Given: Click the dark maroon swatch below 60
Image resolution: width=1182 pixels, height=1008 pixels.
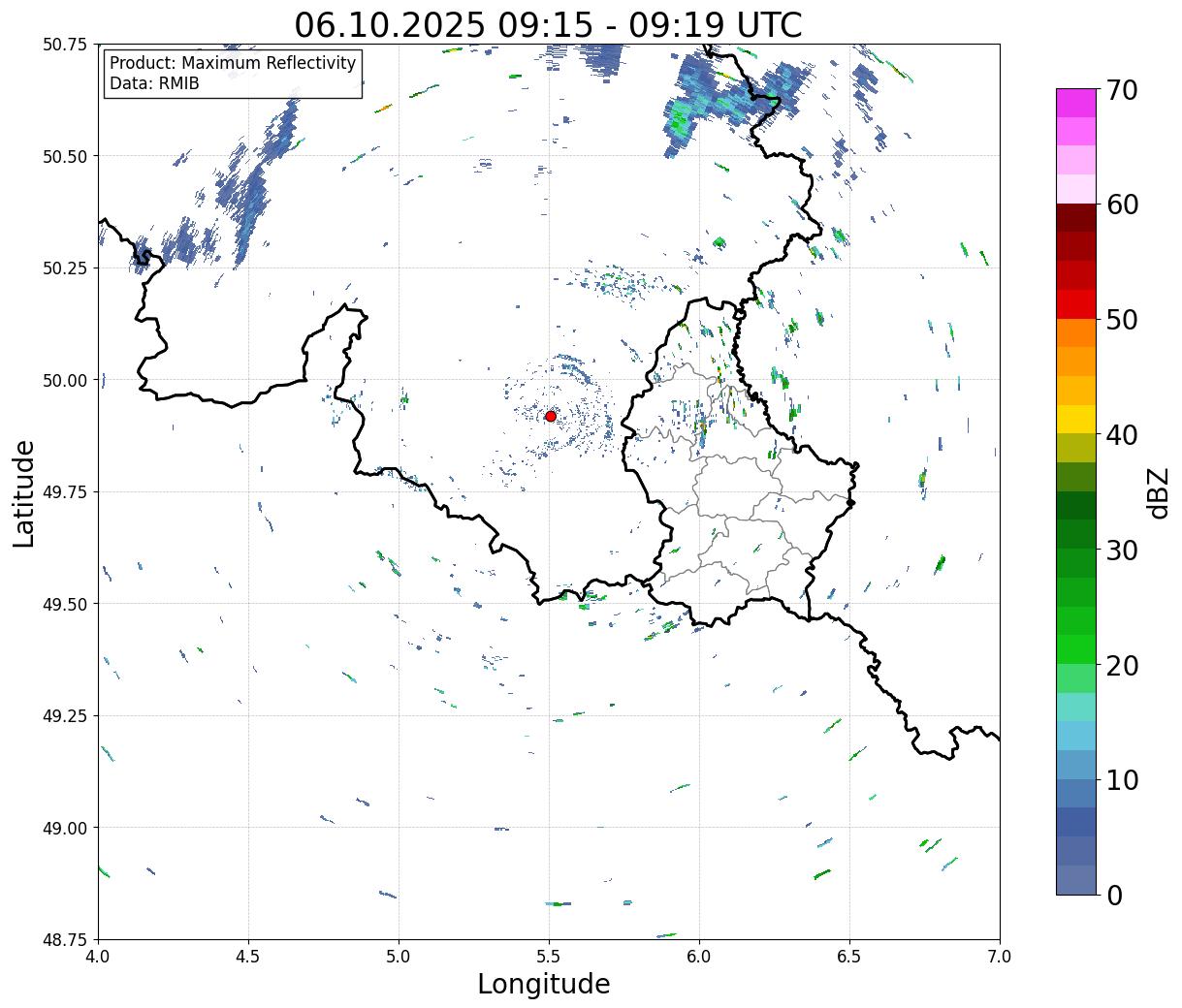Looking at the screenshot, I should pyautogui.click(x=1076, y=217).
